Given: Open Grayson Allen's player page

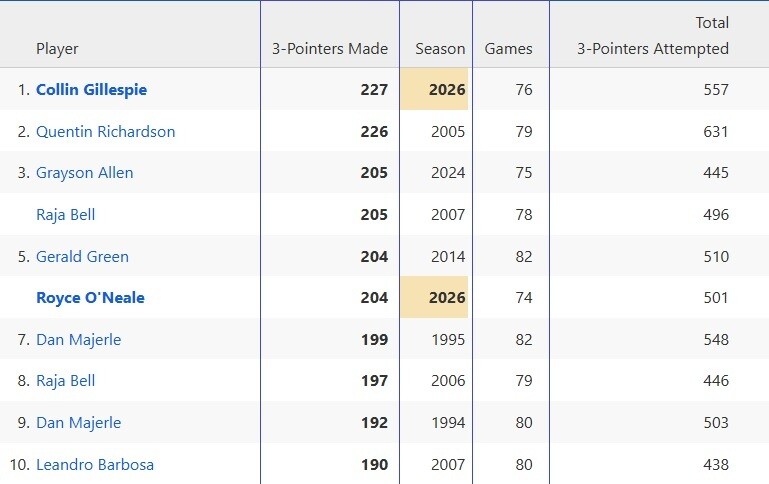Looking at the screenshot, I should pyautogui.click(x=84, y=173).
